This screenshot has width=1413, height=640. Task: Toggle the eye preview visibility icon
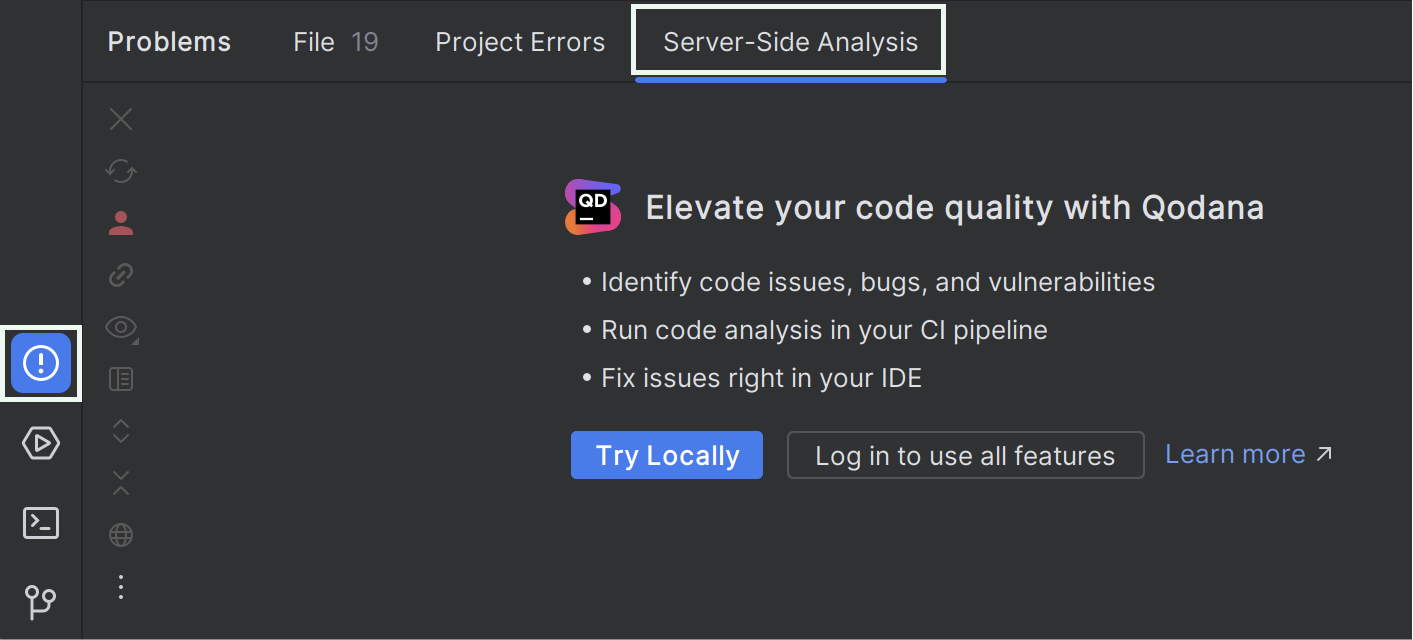[x=119, y=327]
